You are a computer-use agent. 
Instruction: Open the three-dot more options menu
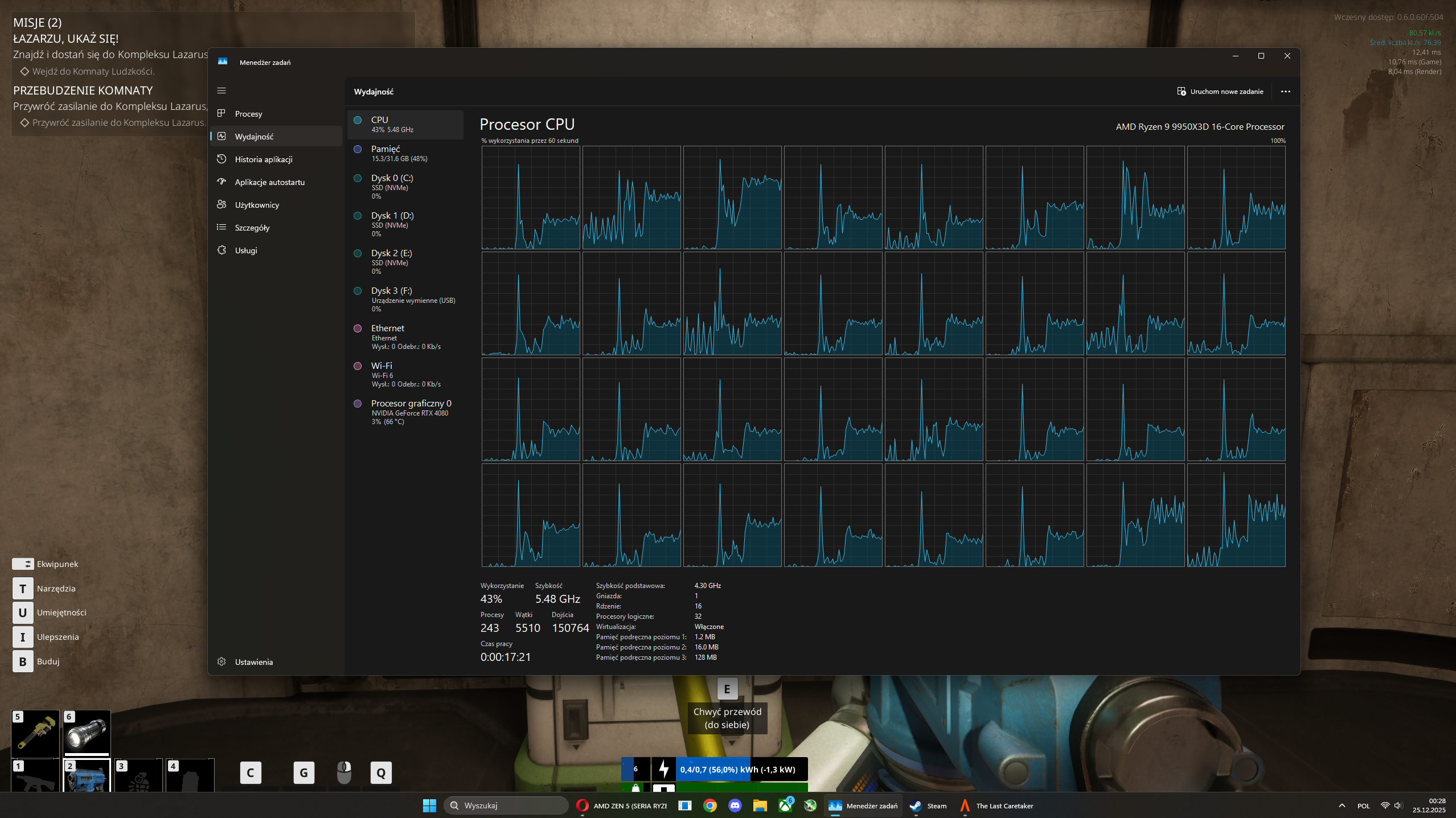tap(1285, 92)
